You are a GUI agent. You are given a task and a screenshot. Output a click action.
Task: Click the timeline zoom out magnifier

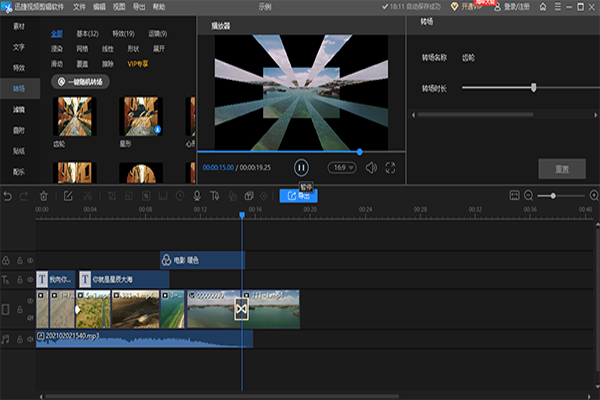click(528, 195)
